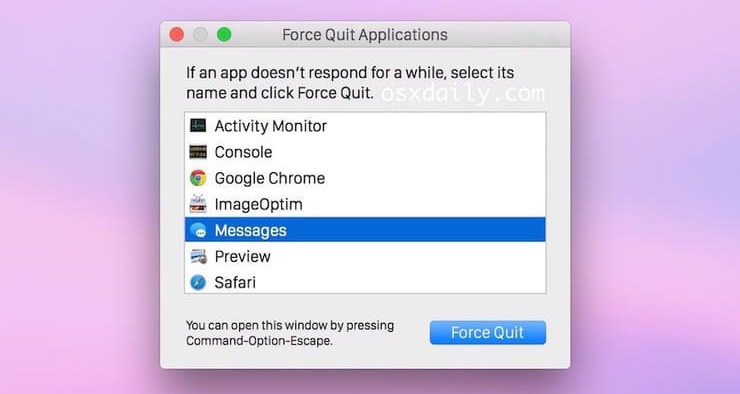Select Activity Monitor by its name text
740x394 pixels.
(x=270, y=126)
